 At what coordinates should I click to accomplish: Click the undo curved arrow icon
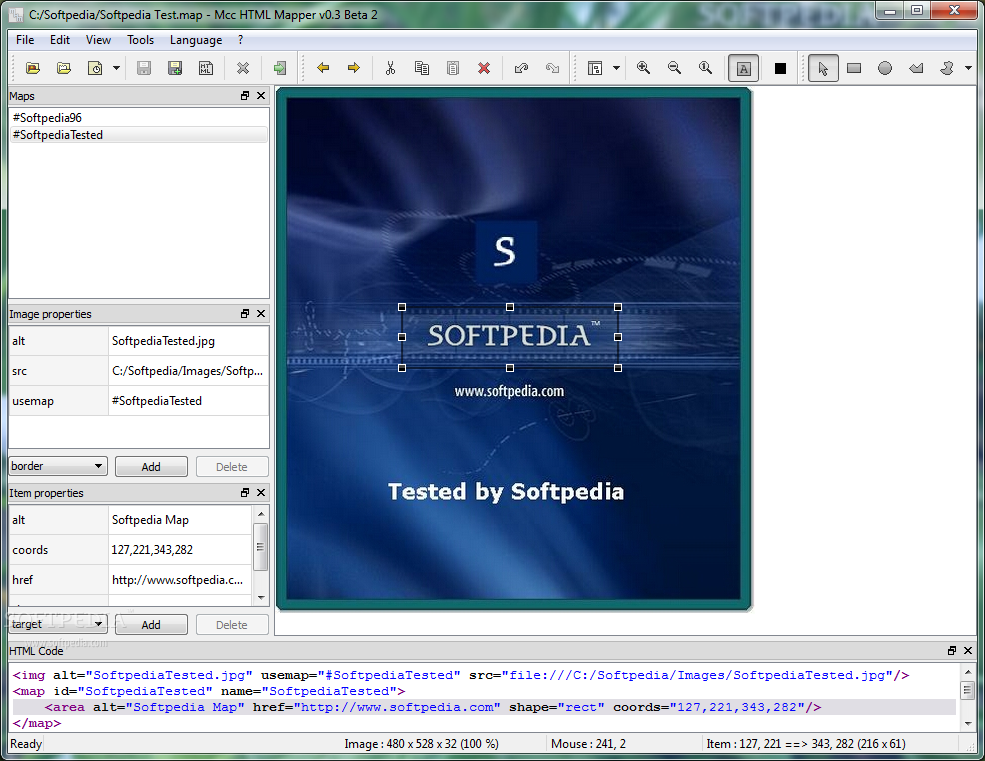pyautogui.click(x=521, y=68)
